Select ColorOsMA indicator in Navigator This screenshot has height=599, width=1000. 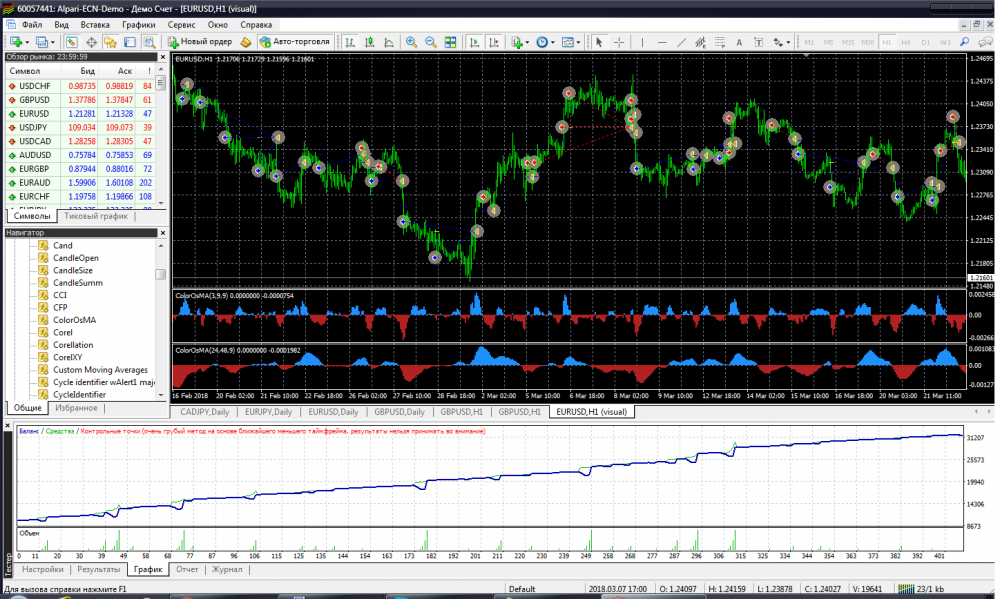74,320
